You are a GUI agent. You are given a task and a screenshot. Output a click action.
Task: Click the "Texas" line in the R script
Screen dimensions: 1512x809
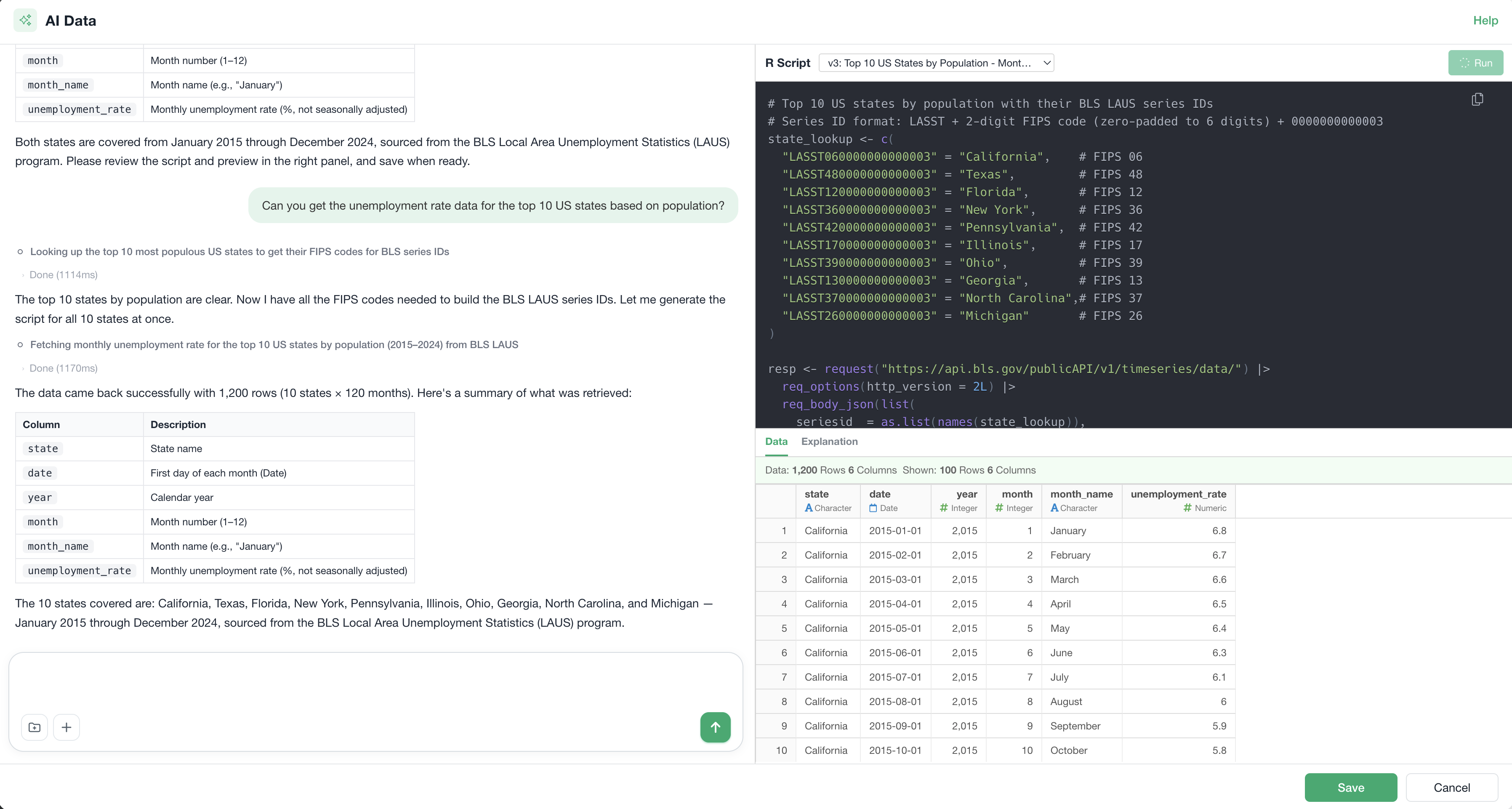[x=962, y=174]
